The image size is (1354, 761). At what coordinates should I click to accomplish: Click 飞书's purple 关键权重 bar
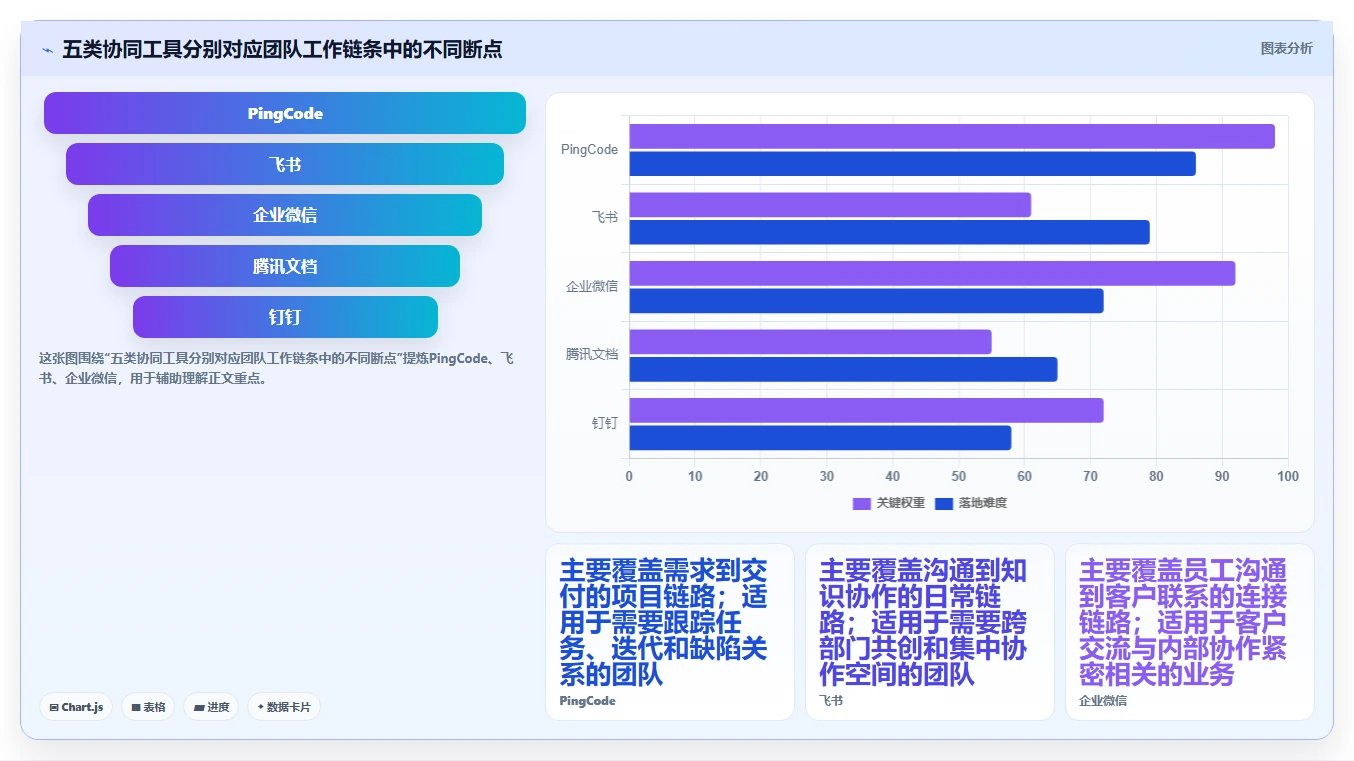(830, 205)
